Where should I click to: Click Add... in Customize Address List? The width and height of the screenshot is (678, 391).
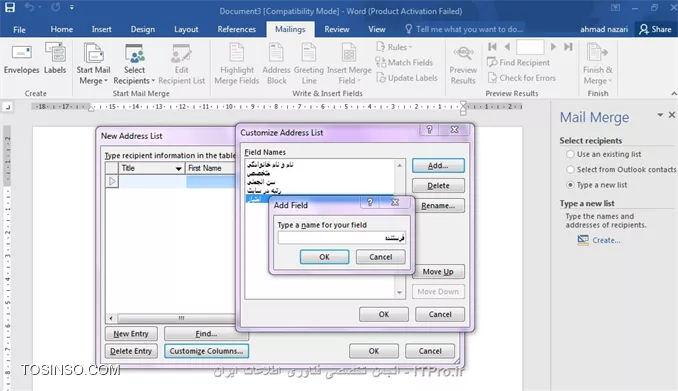point(438,166)
